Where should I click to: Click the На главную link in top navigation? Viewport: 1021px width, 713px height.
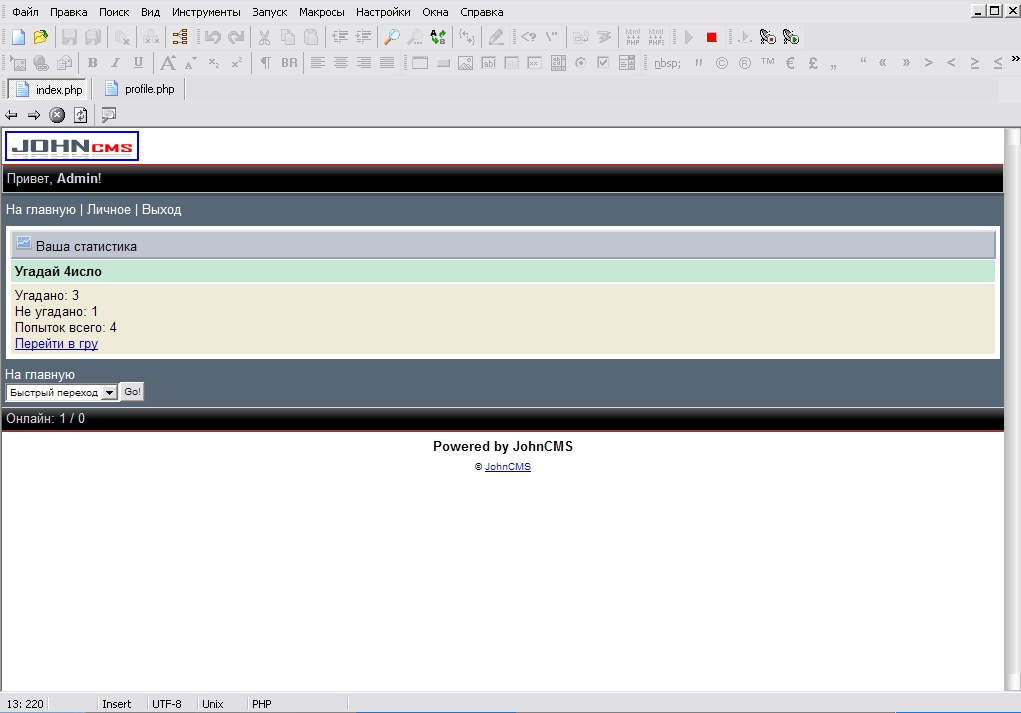point(40,210)
